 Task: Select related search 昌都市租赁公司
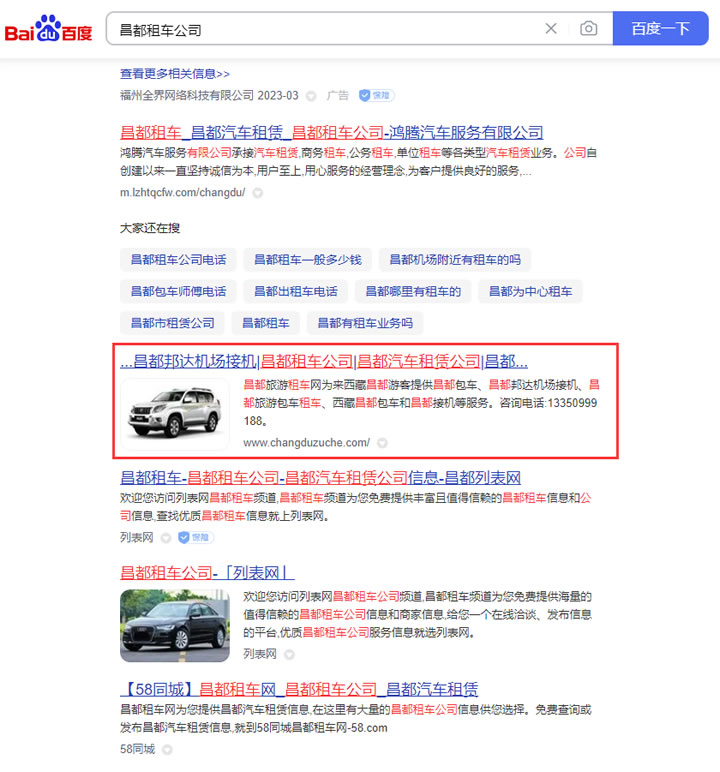pos(172,323)
